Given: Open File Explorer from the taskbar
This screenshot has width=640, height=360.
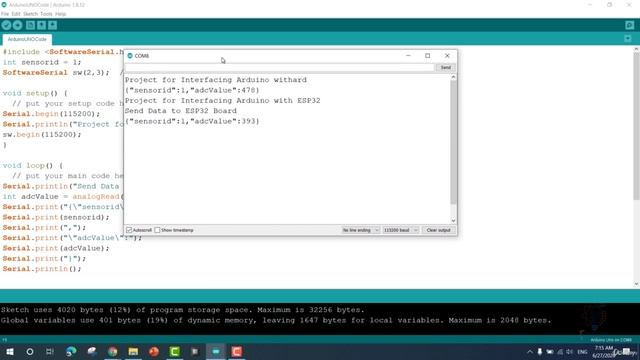Looking at the screenshot, I should 133,351.
